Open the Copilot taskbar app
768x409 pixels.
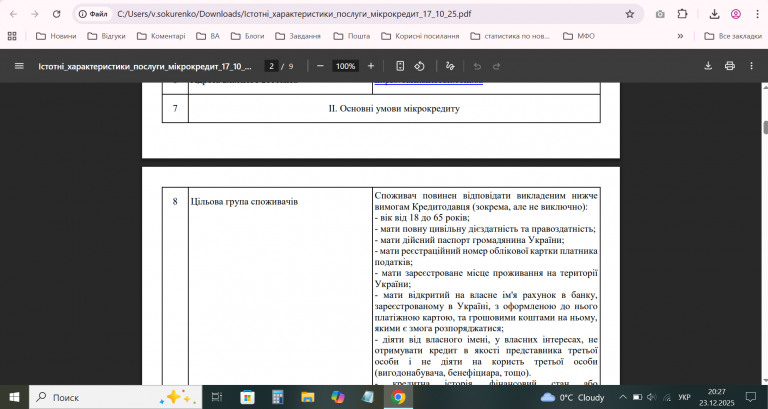338,397
